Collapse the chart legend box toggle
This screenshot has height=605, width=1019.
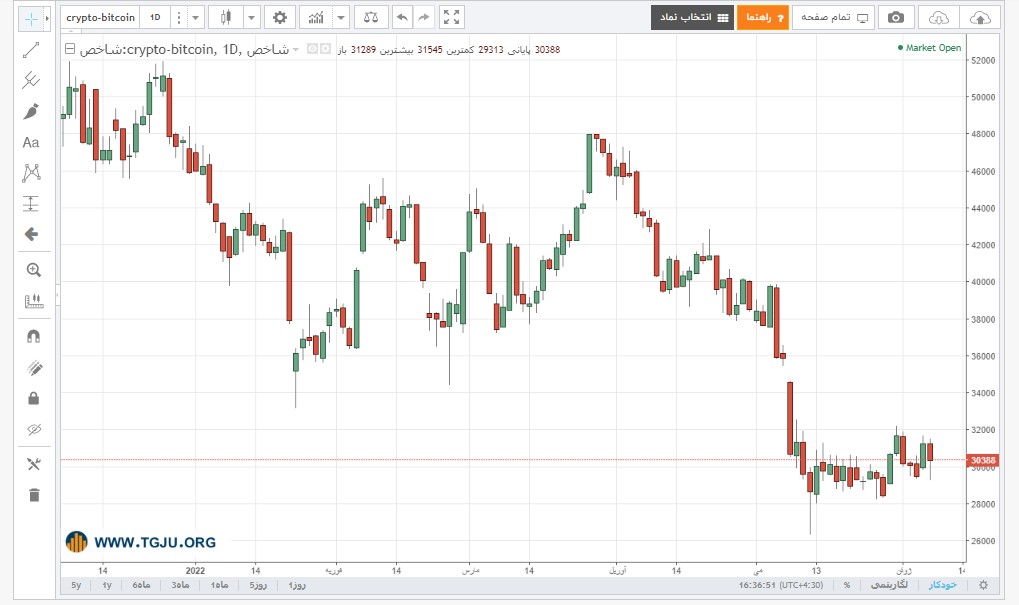70,49
